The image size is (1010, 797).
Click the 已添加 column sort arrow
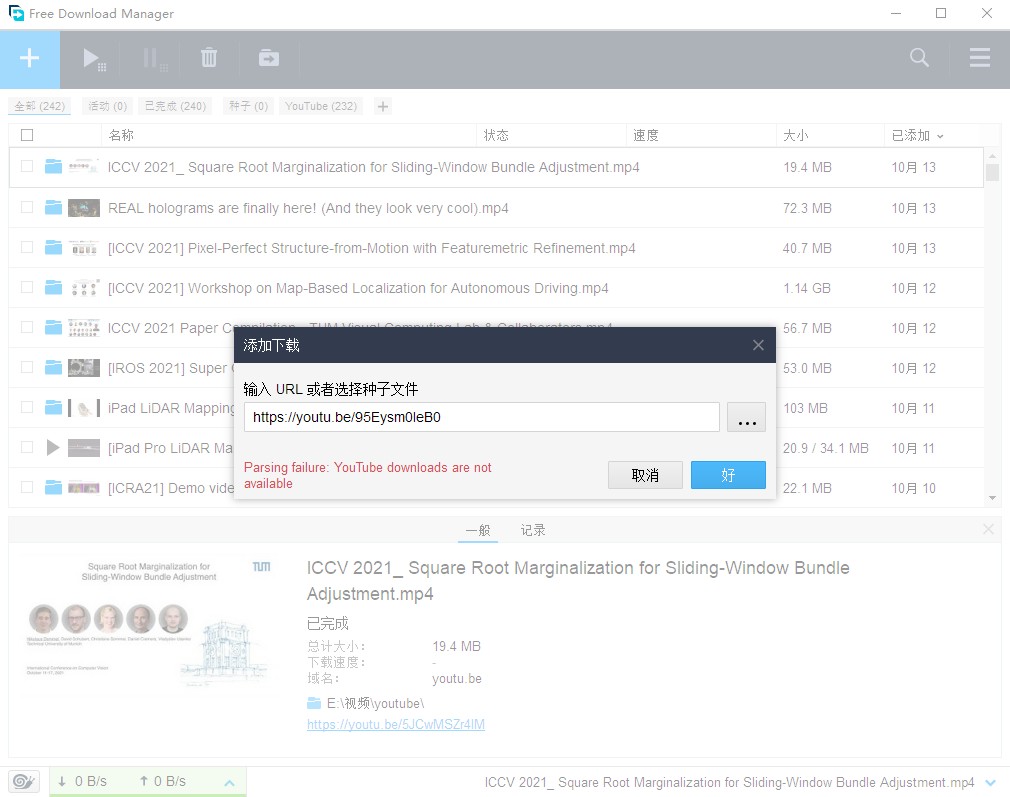click(x=940, y=136)
